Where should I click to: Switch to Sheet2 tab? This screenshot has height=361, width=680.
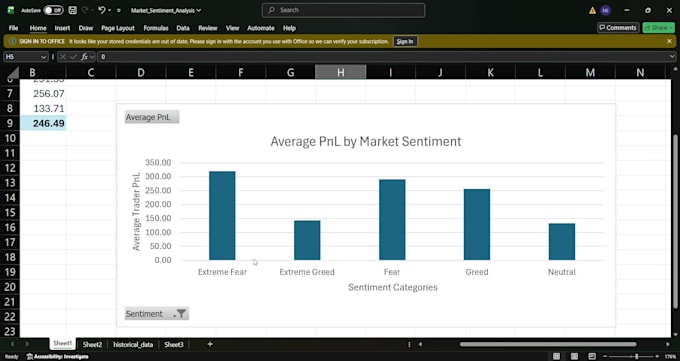pyautogui.click(x=92, y=345)
